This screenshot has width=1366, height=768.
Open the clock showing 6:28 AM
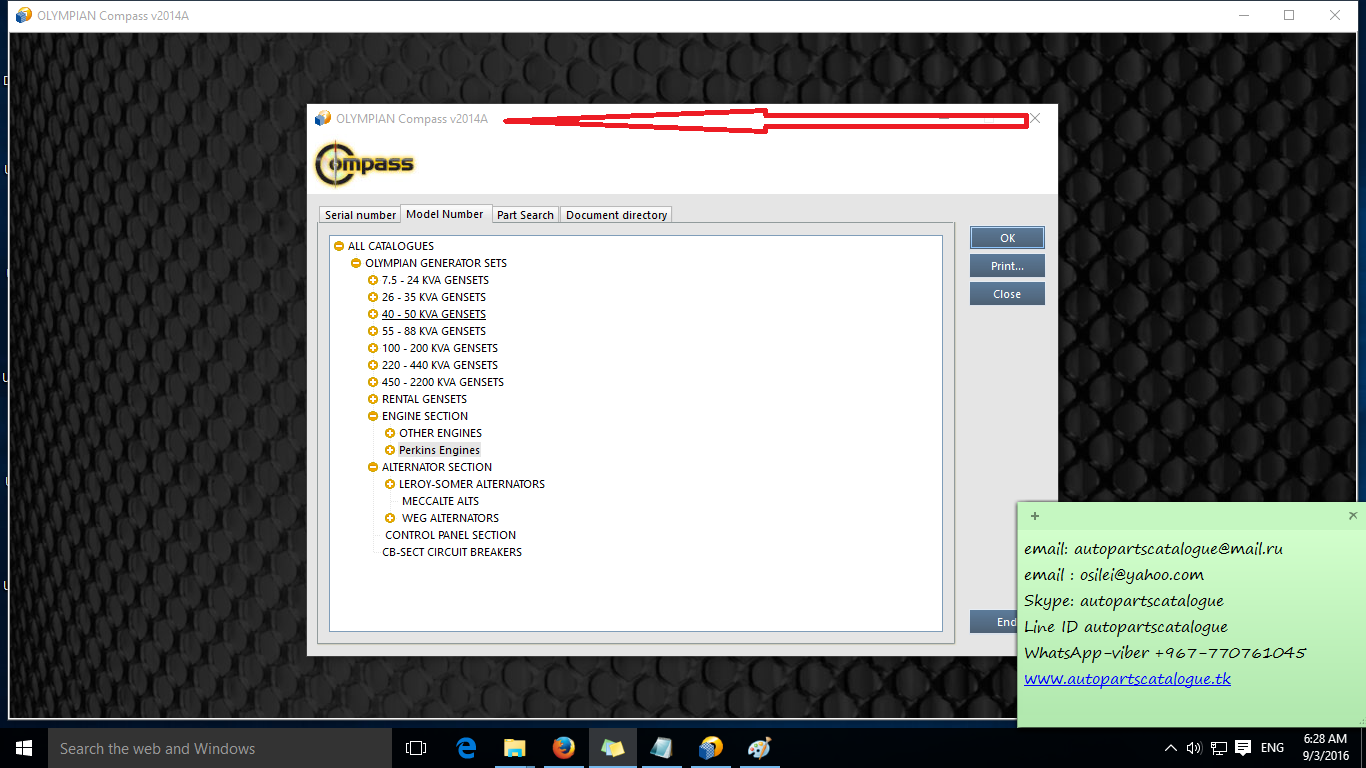coord(1326,747)
